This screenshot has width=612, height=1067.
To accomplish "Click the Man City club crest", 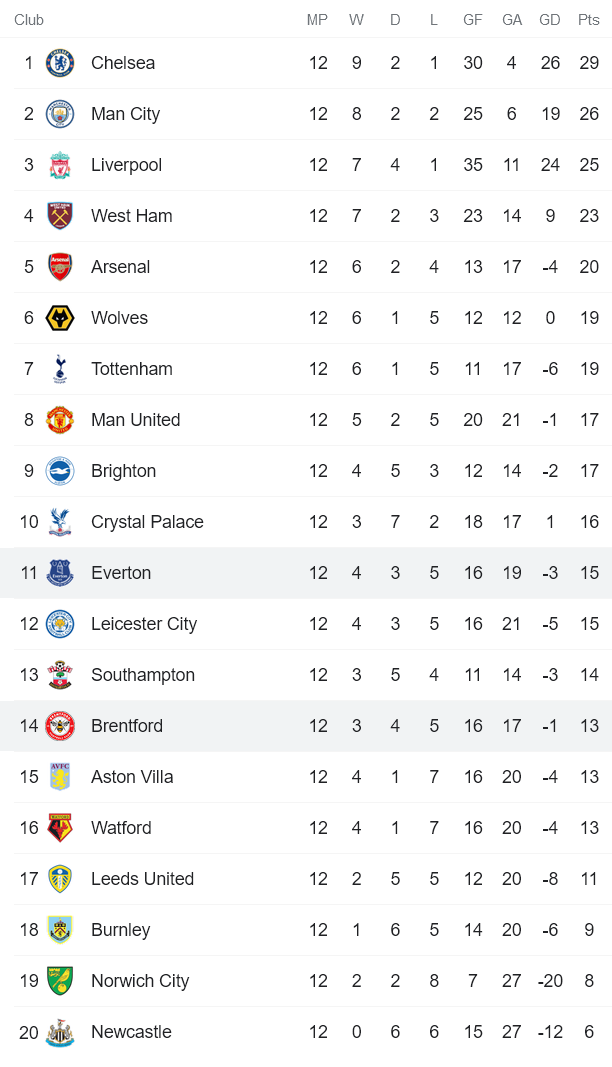I will (x=60, y=114).
